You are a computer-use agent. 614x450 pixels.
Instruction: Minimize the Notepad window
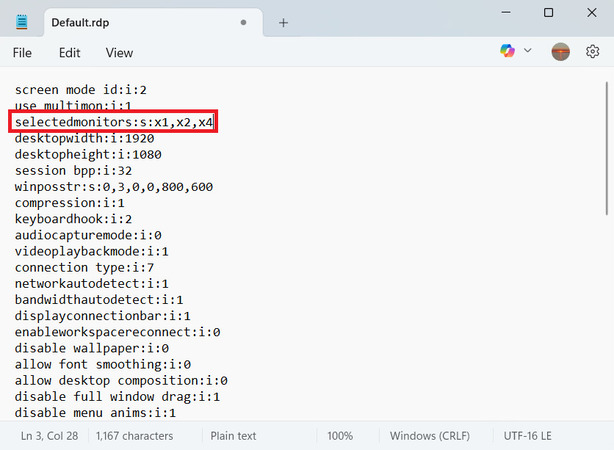pos(506,13)
